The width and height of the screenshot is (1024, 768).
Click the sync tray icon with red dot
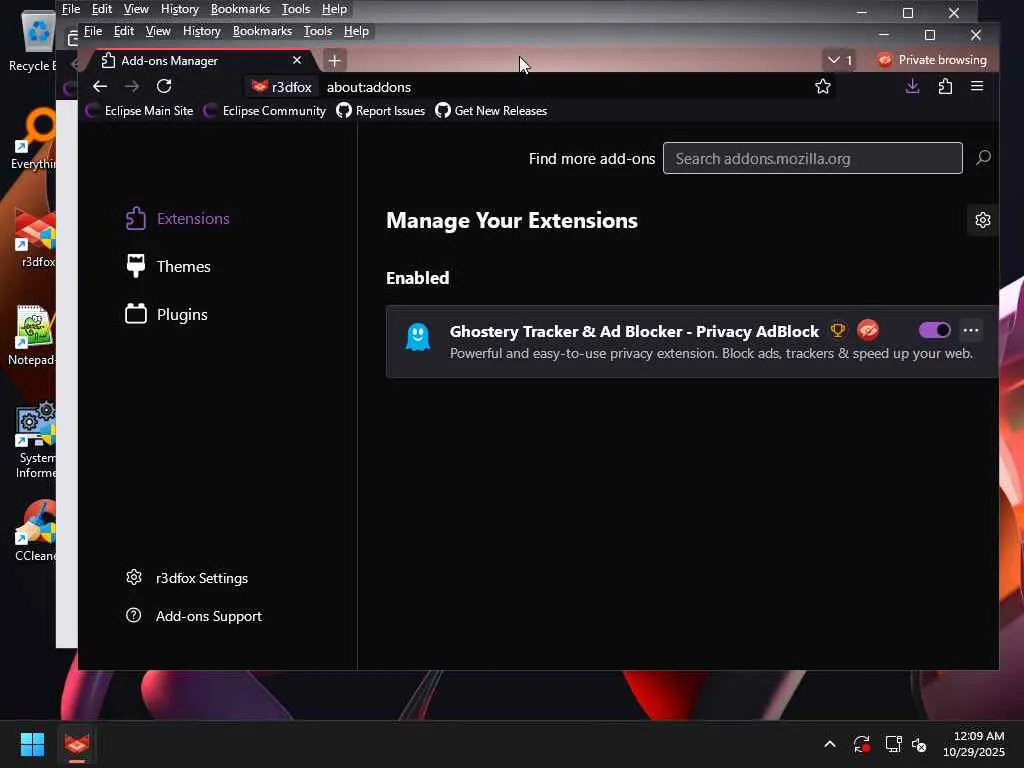click(x=861, y=744)
